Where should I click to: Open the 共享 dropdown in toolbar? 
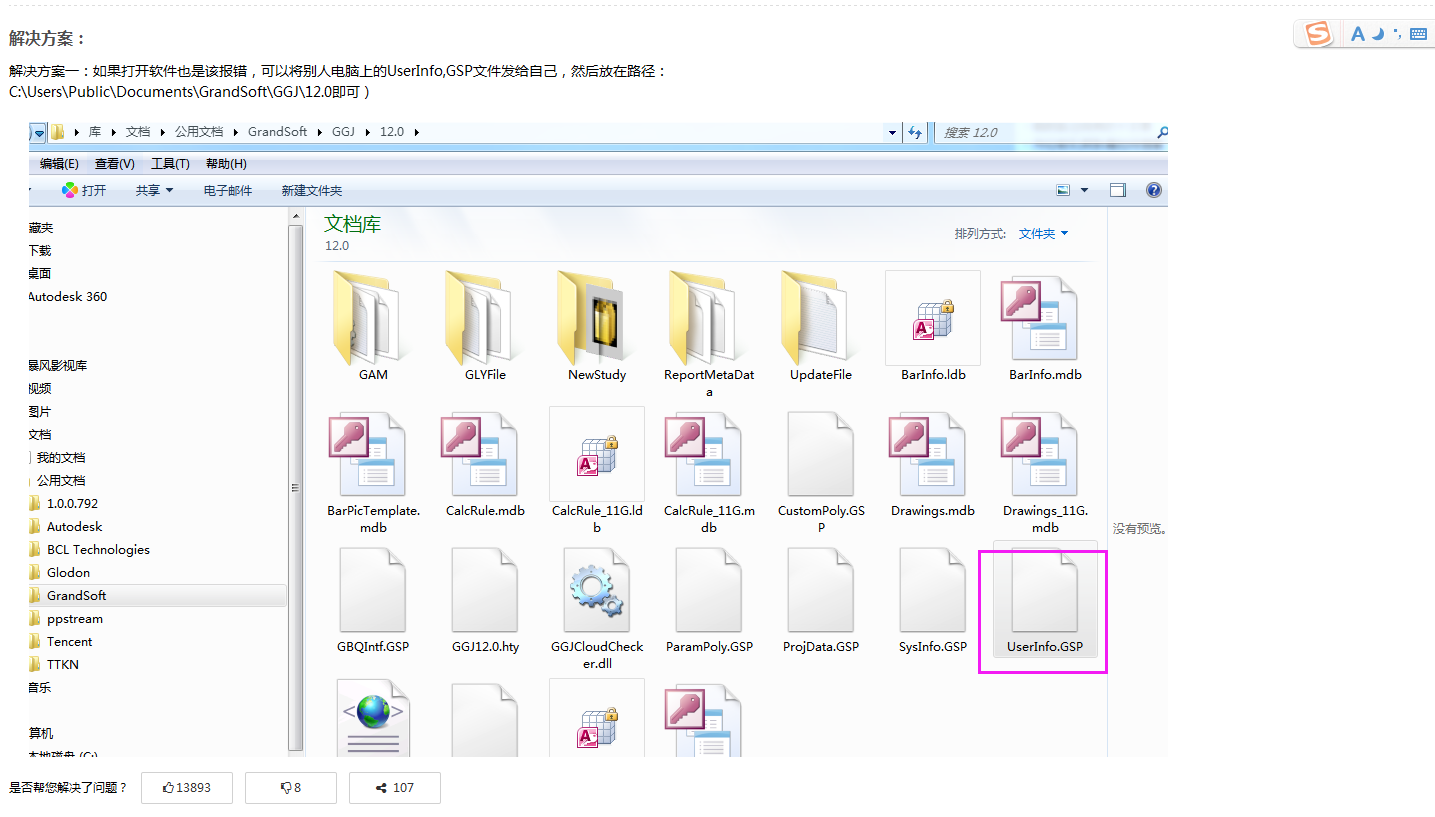point(155,190)
